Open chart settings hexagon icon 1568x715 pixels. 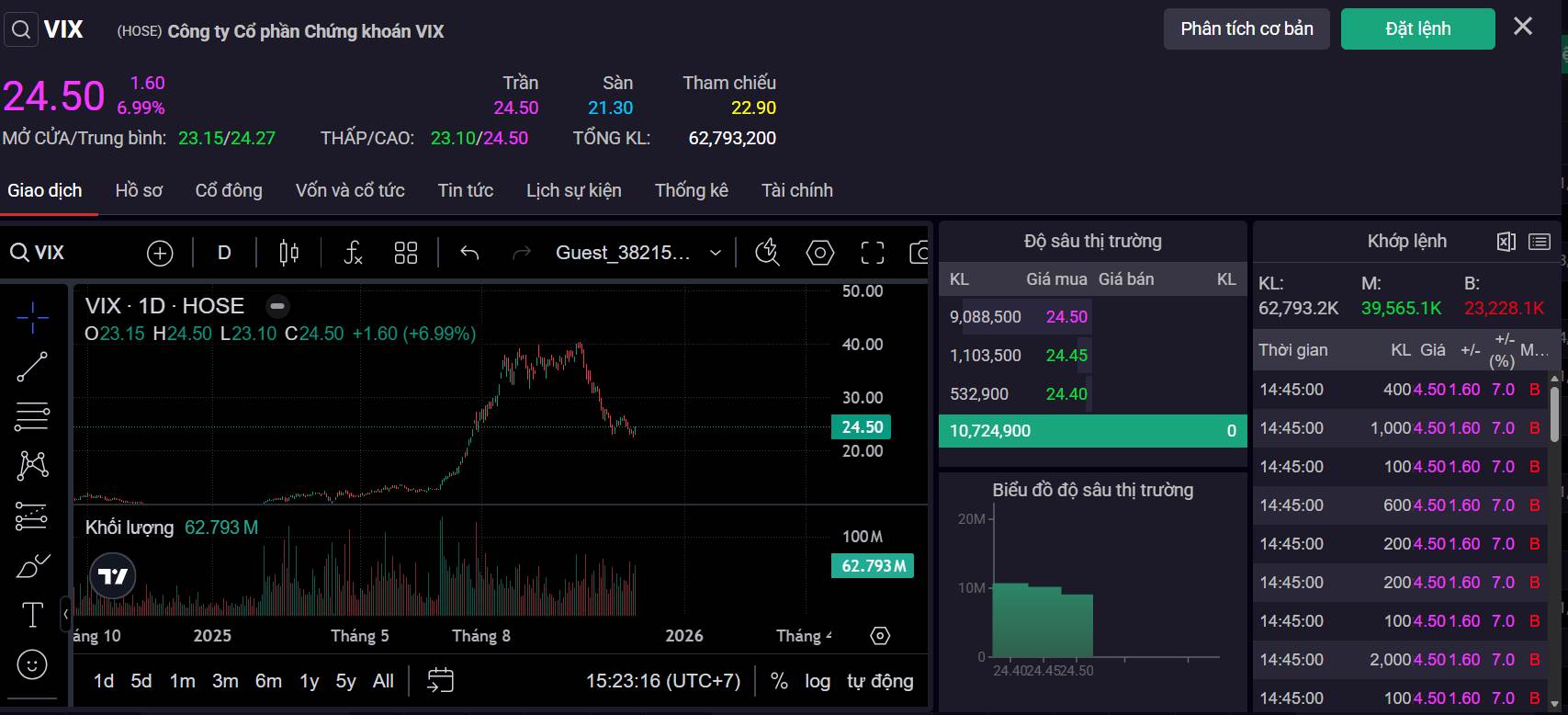pyautogui.click(x=819, y=253)
